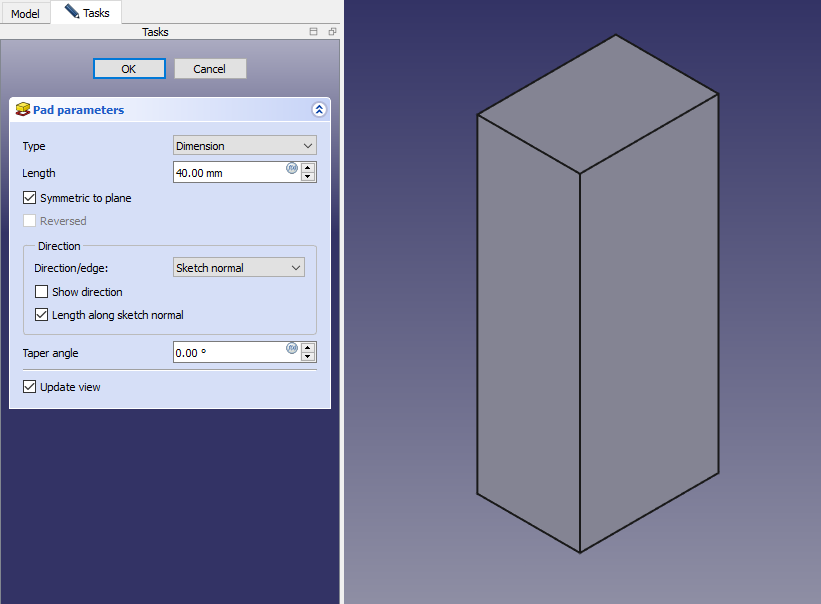Enable the Show direction checkbox
821x604 pixels.
tap(41, 292)
